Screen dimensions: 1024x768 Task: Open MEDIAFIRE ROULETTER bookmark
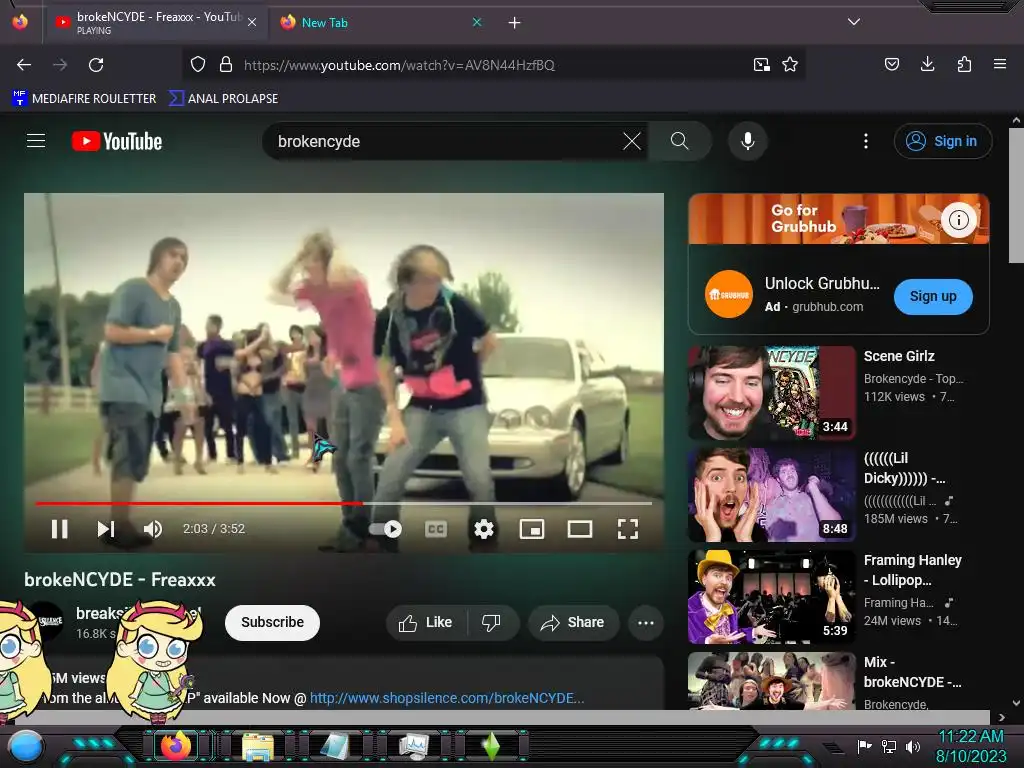84,99
